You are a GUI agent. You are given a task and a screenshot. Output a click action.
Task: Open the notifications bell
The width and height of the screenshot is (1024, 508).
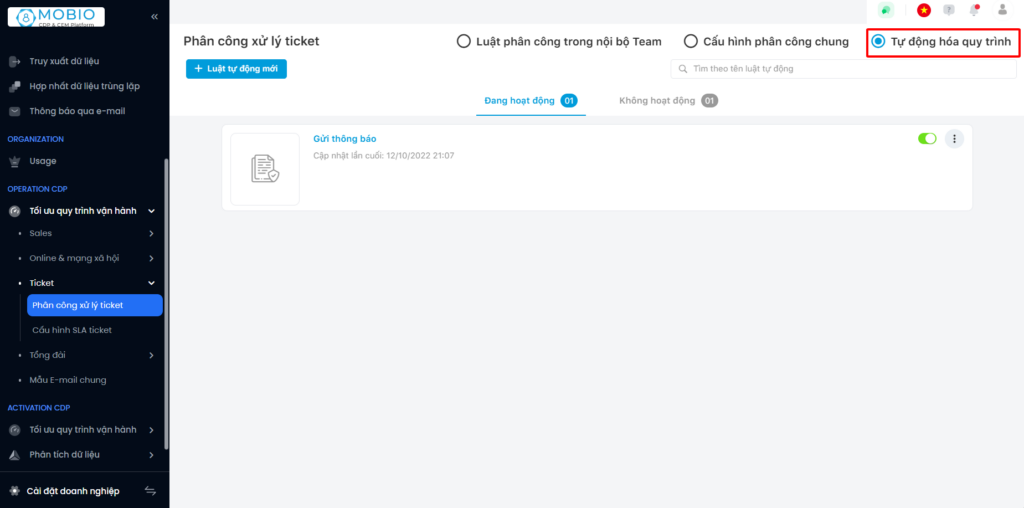pos(975,10)
